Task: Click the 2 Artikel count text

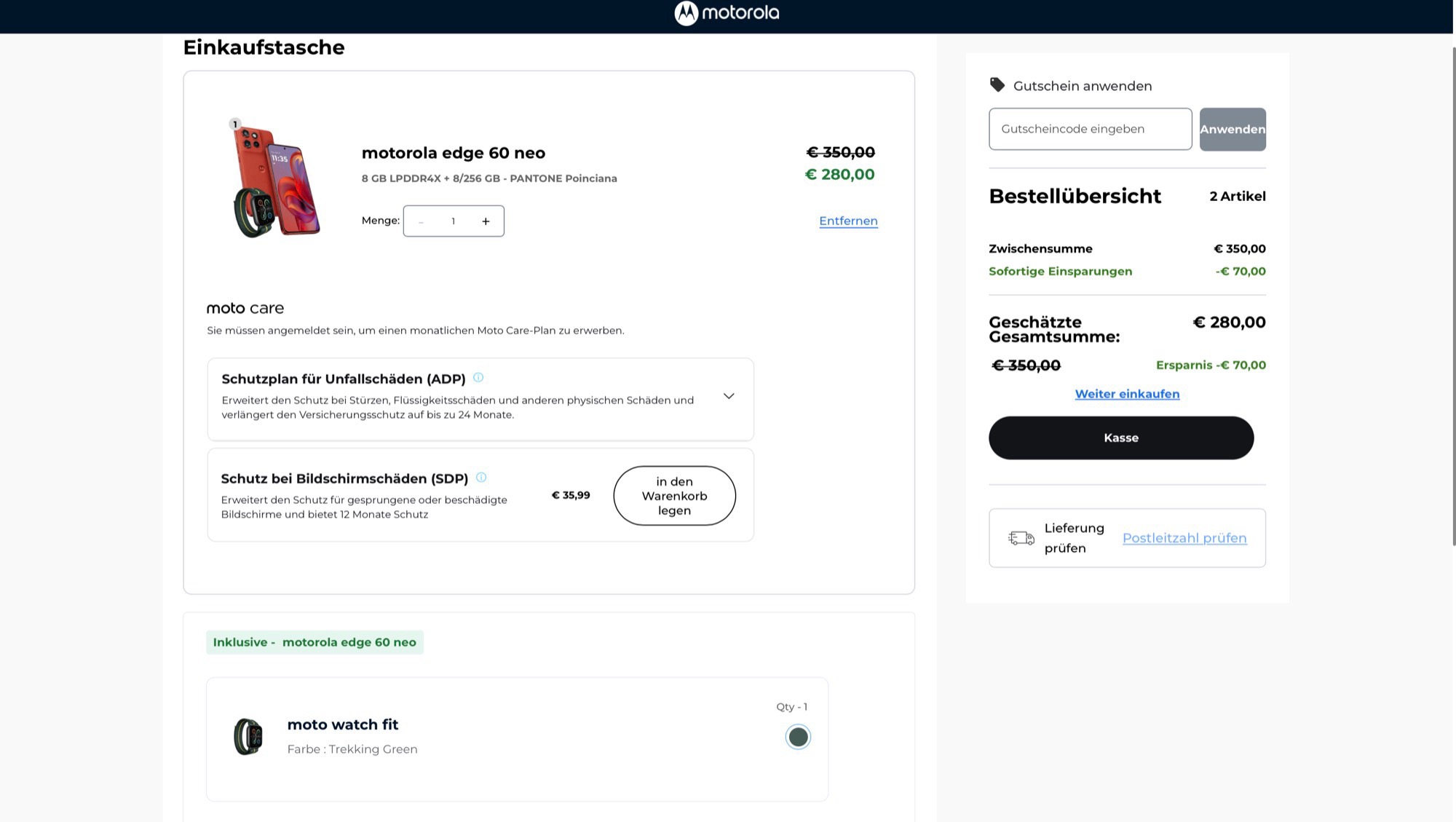Action: 1238,197
